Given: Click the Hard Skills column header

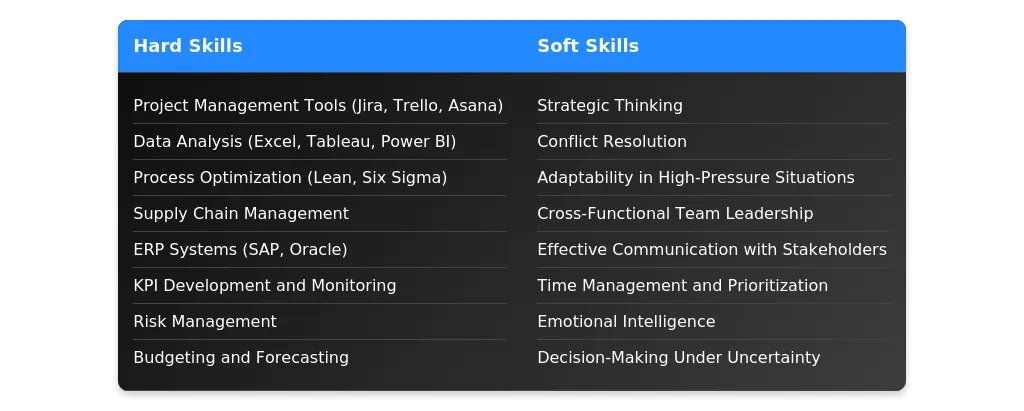Looking at the screenshot, I should [187, 46].
